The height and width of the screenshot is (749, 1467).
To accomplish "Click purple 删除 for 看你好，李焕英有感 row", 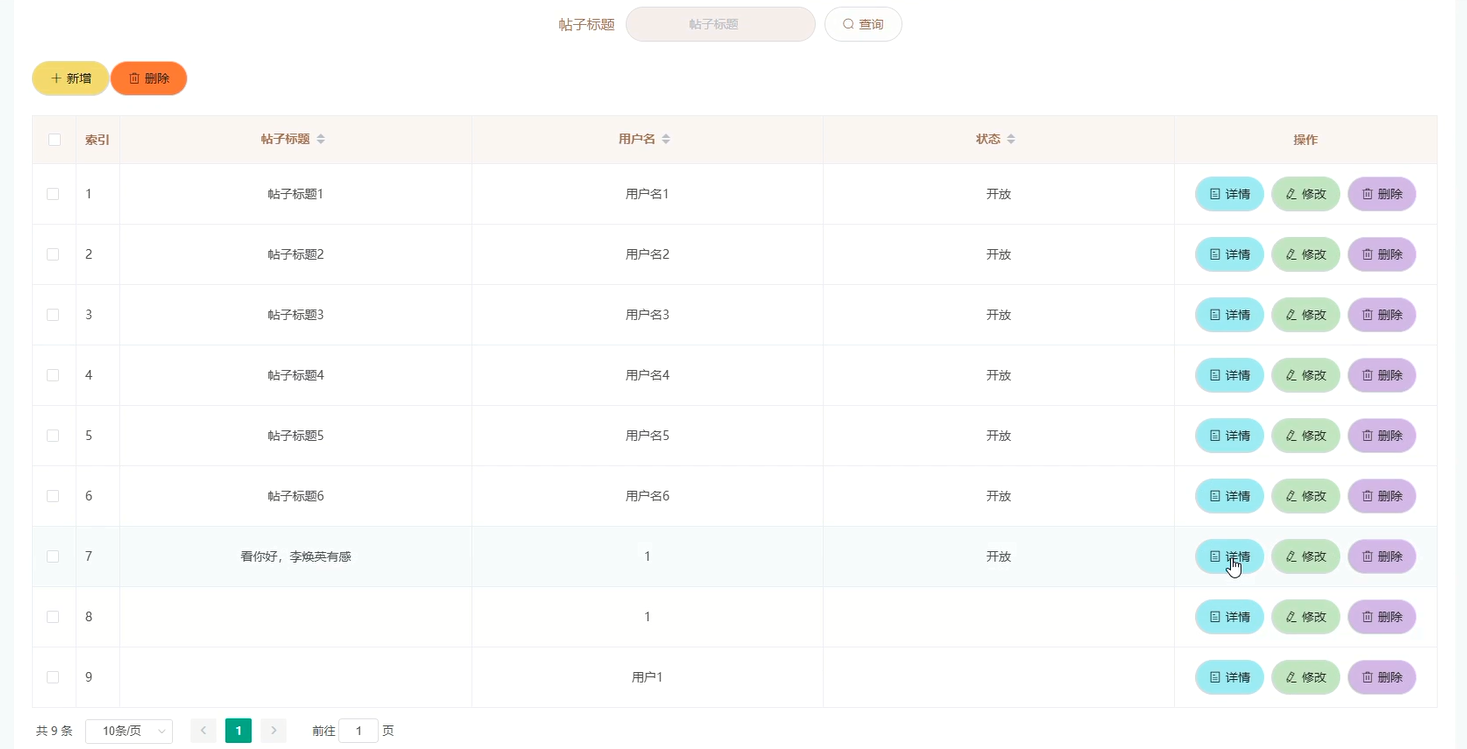I will pyautogui.click(x=1382, y=556).
